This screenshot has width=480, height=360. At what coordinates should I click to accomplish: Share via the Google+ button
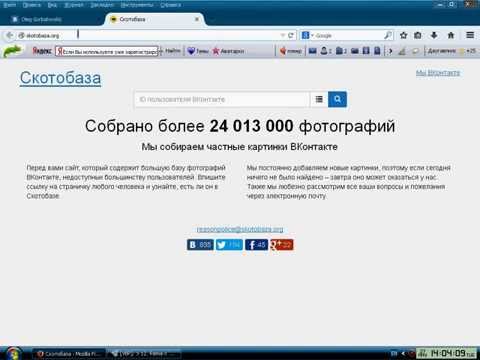282,245
